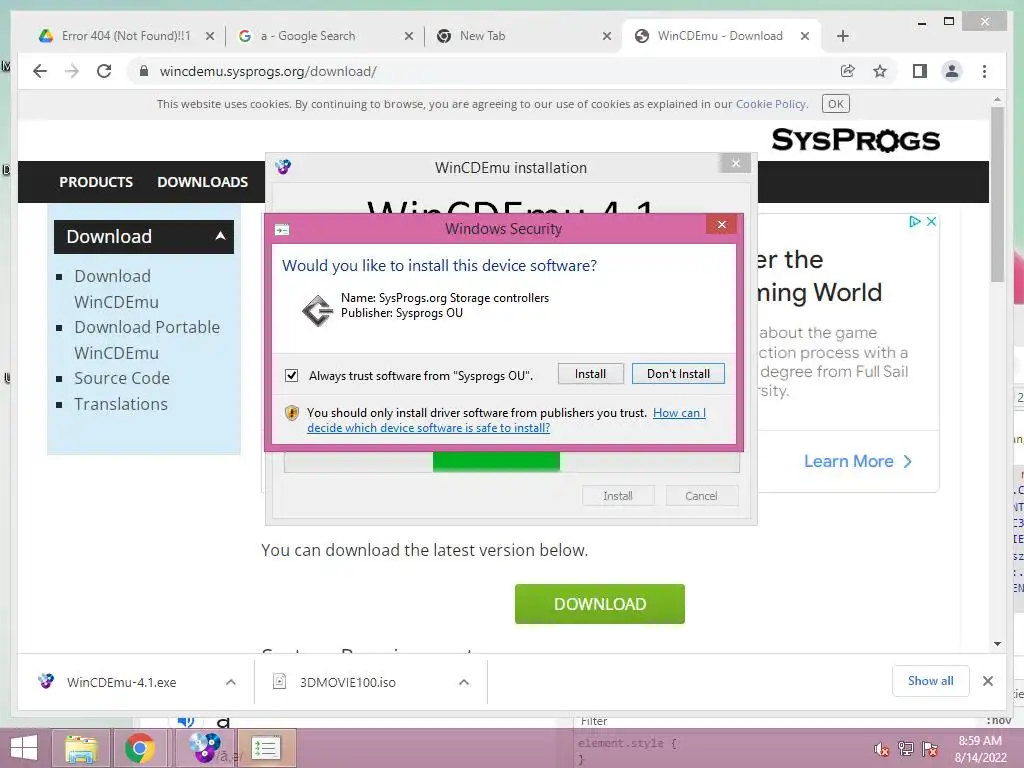Click Learn More on the ad
The width and height of the screenshot is (1024, 768).
[x=857, y=462]
